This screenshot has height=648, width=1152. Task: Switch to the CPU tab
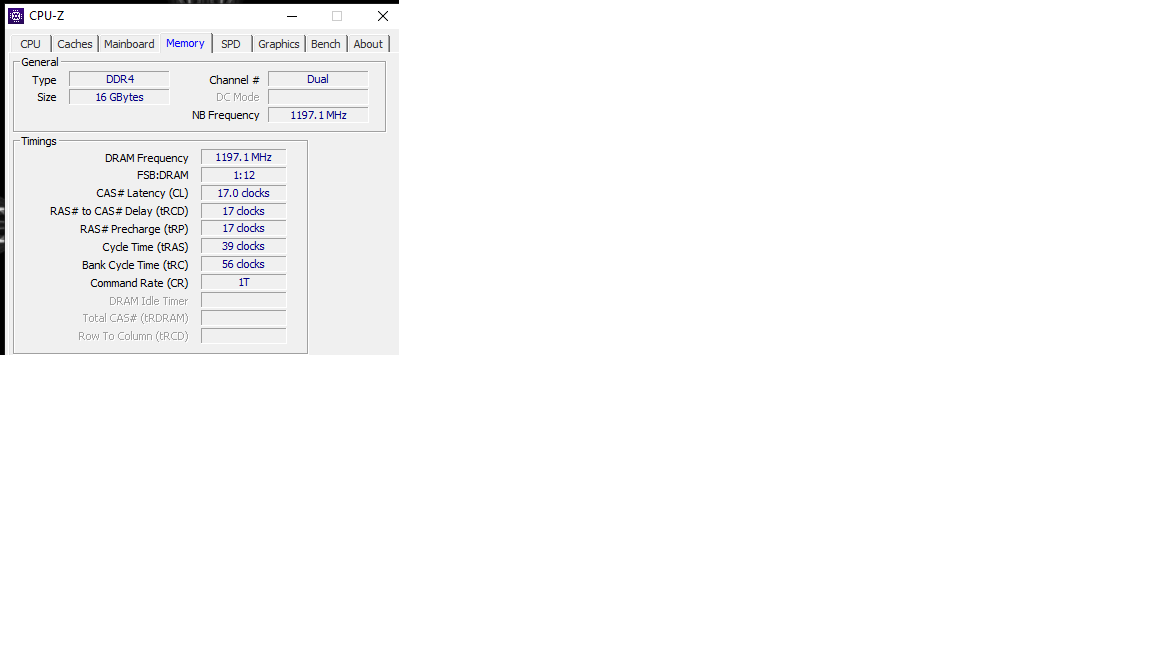tap(31, 44)
